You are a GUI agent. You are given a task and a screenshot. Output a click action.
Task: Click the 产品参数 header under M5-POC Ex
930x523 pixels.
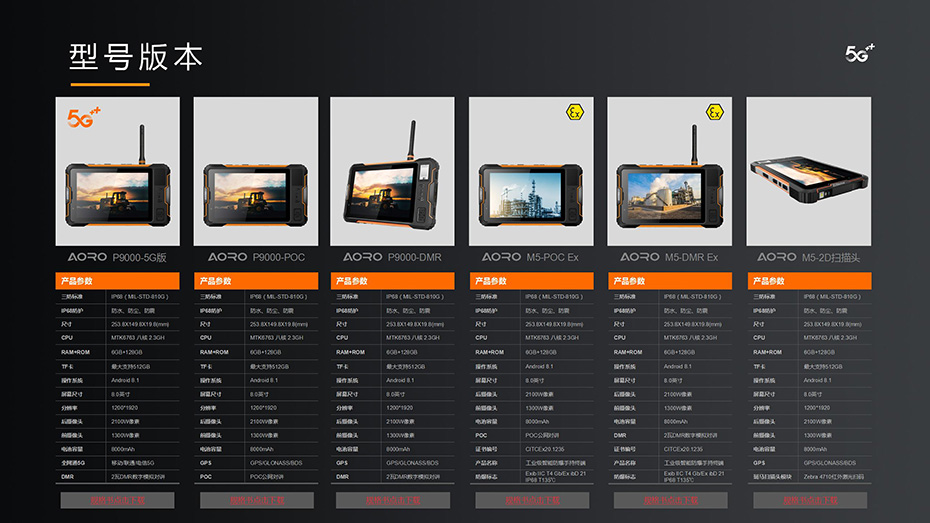point(531,280)
